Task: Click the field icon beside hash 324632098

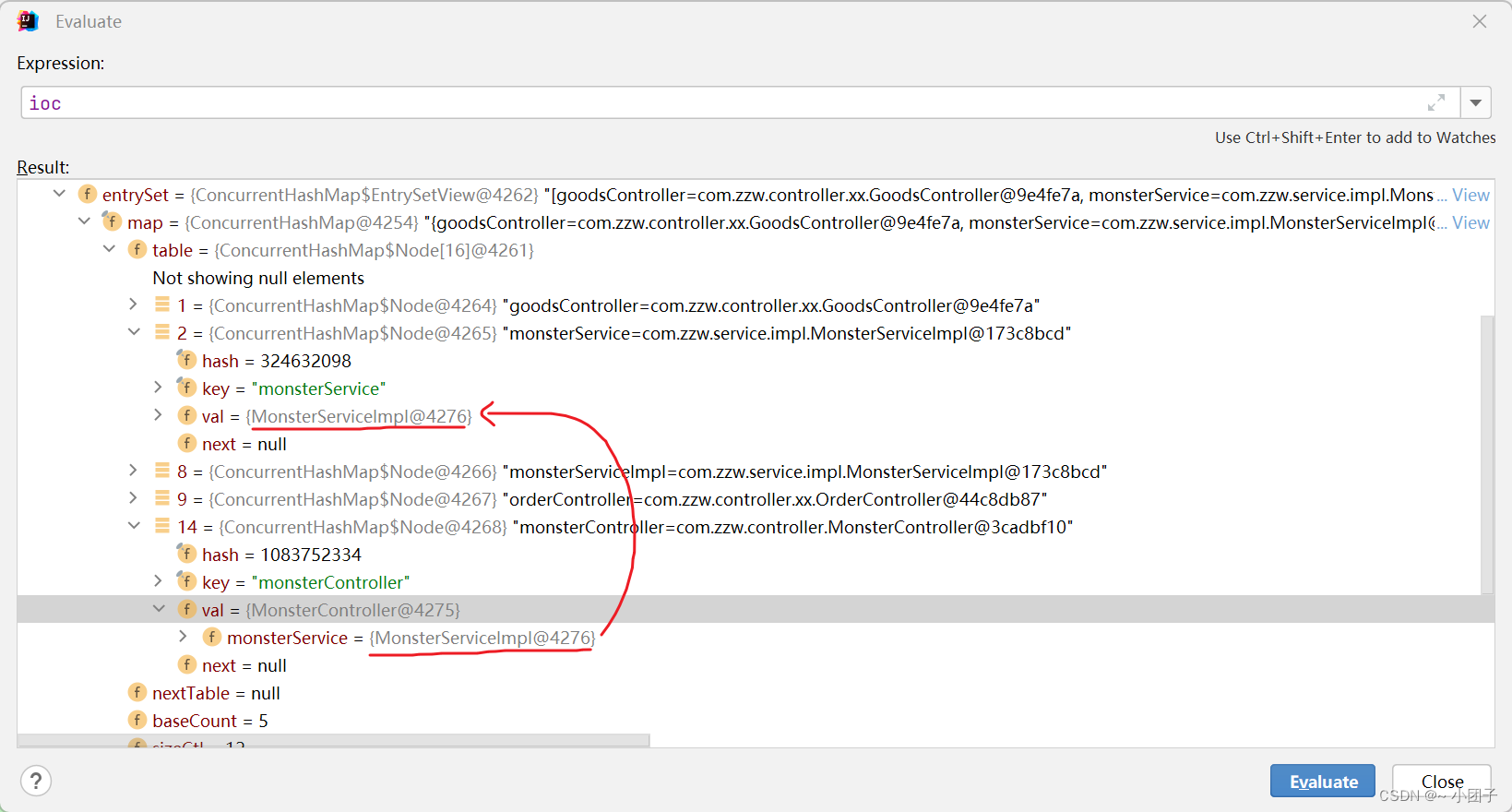Action: click(x=187, y=360)
